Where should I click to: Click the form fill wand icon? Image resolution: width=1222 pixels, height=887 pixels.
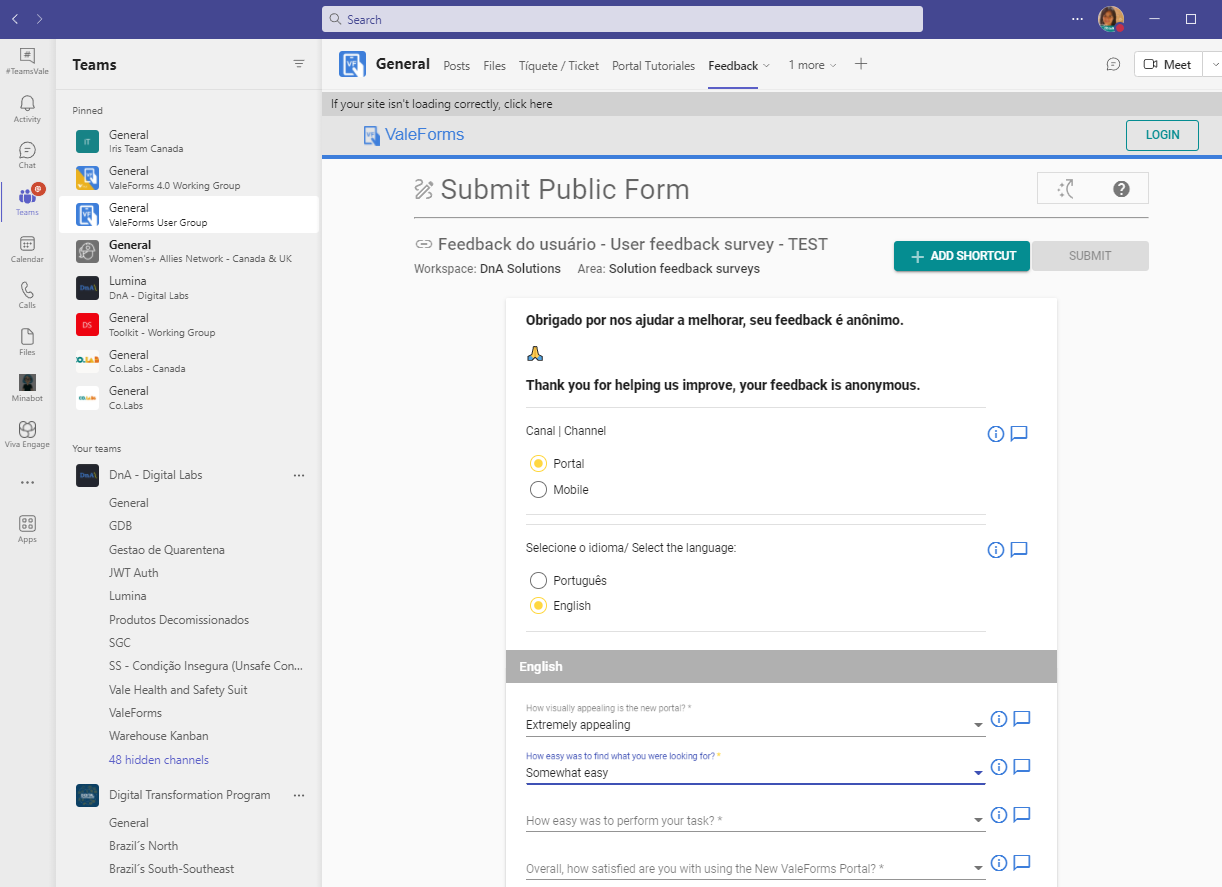coord(1066,188)
